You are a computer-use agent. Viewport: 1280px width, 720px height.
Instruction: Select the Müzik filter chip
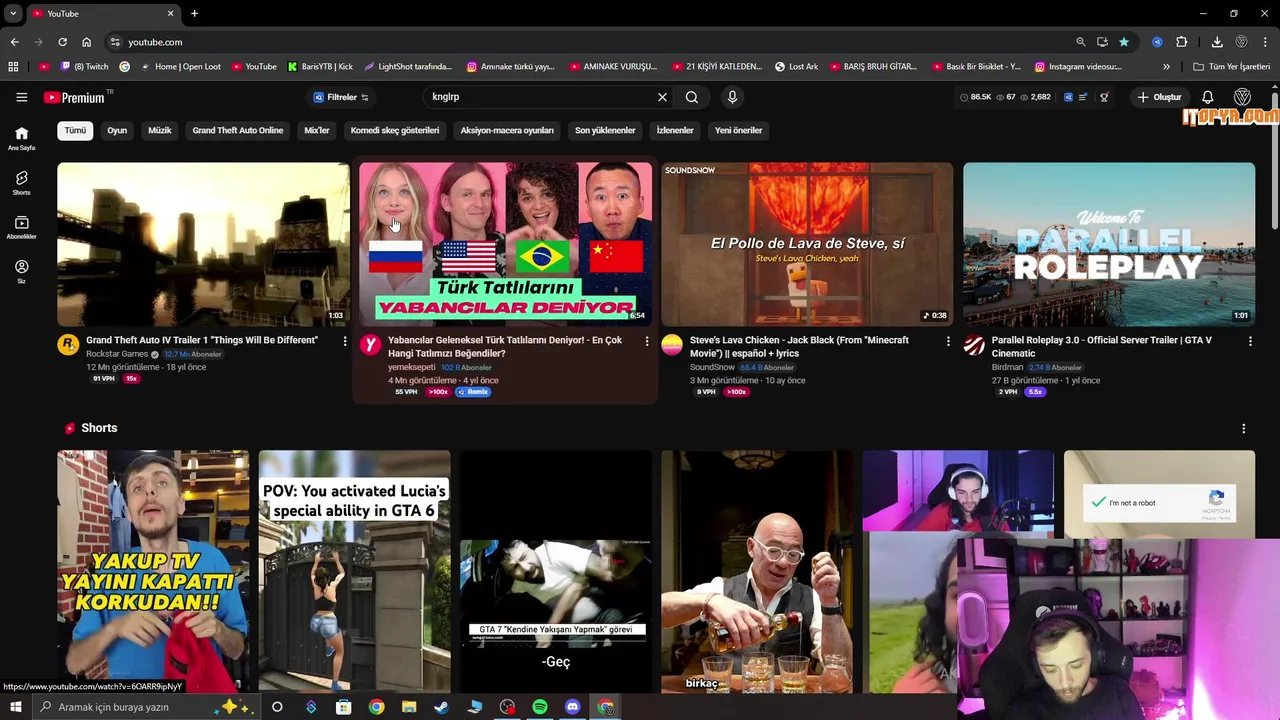[x=160, y=130]
